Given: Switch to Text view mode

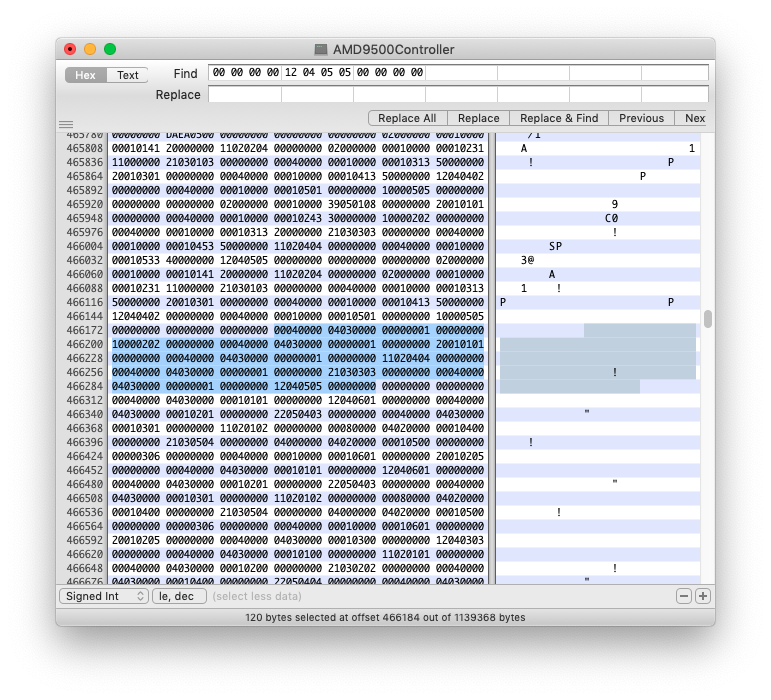Looking at the screenshot, I should (127, 75).
